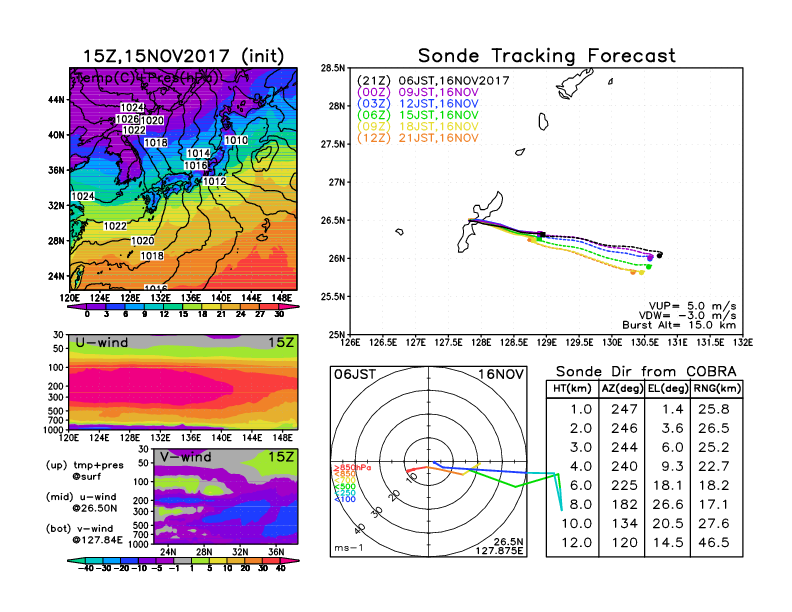Click the 'Sonde Dir from COBRA' table title
Image resolution: width=792 pixels, height=612 pixels.
tap(646, 372)
